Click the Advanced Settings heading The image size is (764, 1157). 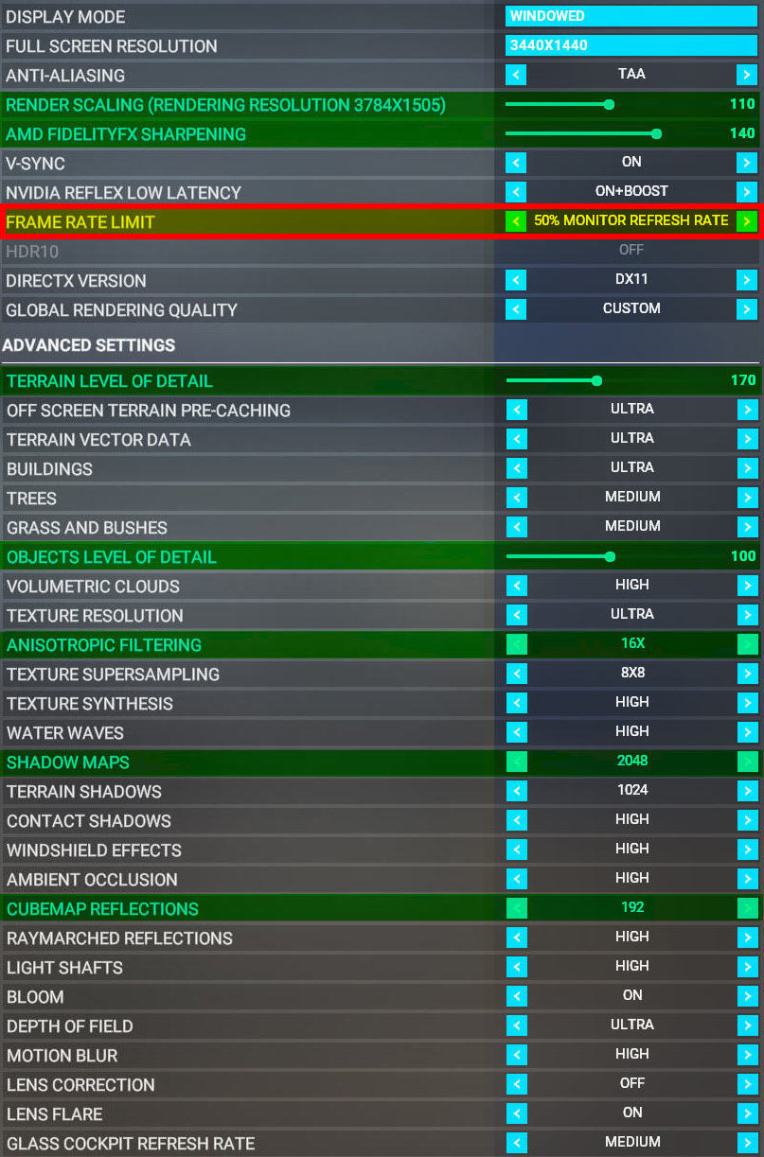point(89,345)
